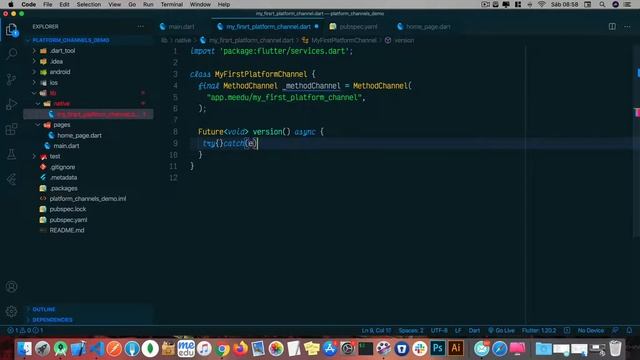Open errors and warnings problems indicator
Screen dimensions: 640x360
click(25, 330)
